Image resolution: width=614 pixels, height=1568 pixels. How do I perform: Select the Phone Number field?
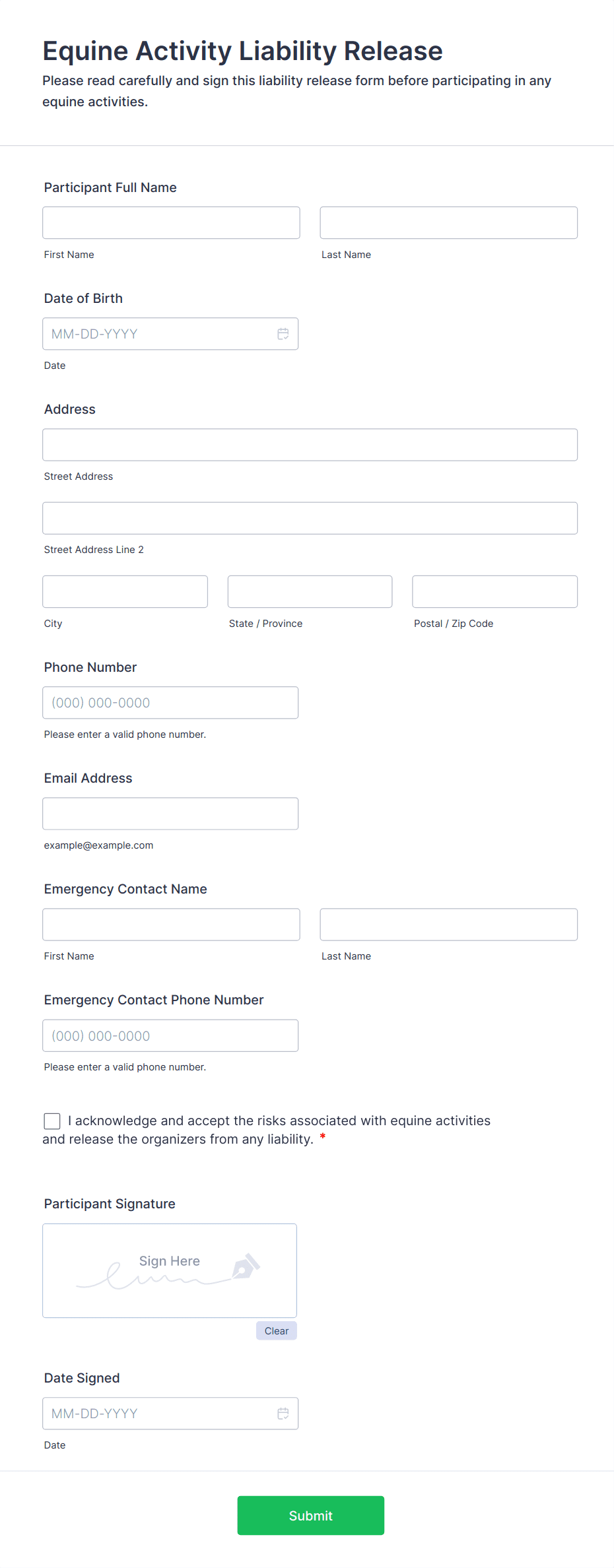tap(170, 702)
